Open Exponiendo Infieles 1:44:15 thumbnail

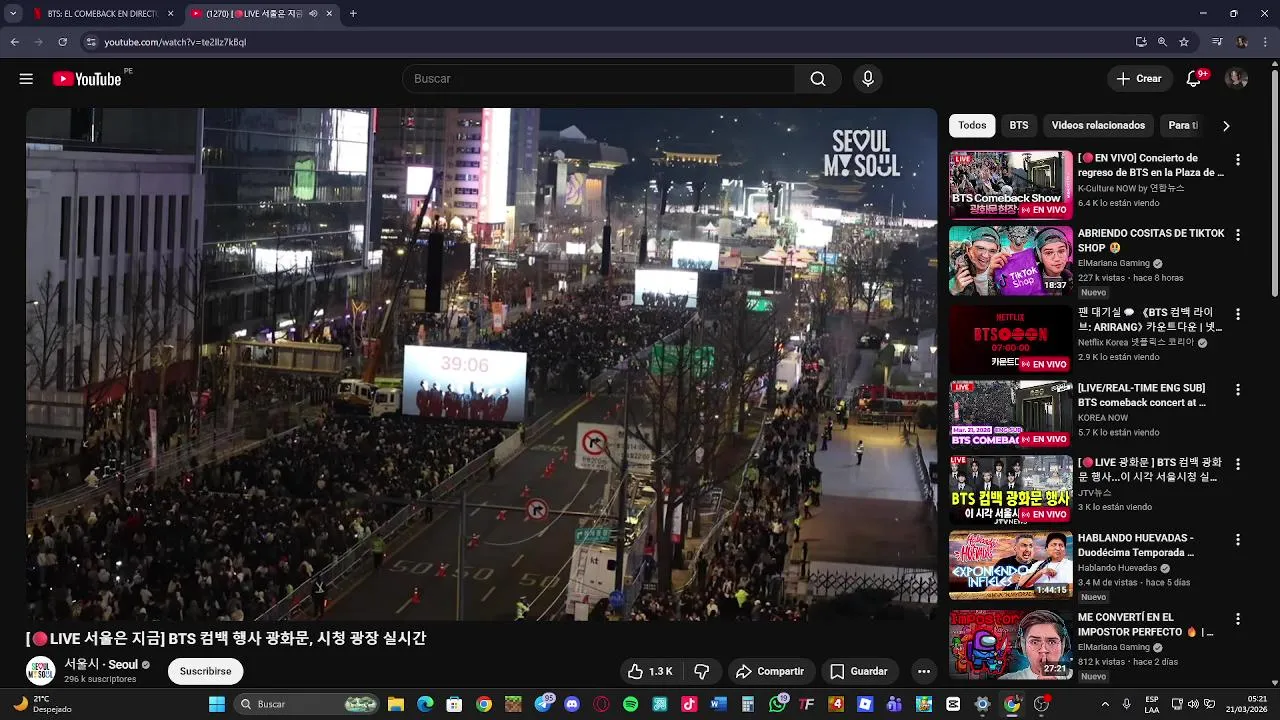(1010, 565)
